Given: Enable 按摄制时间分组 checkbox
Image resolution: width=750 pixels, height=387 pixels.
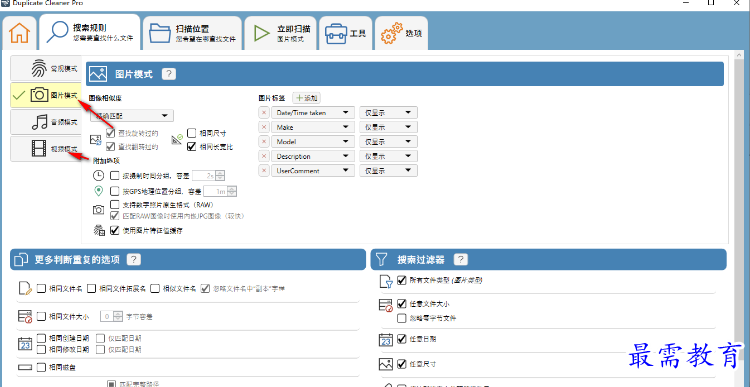Looking at the screenshot, I should pos(114,176).
